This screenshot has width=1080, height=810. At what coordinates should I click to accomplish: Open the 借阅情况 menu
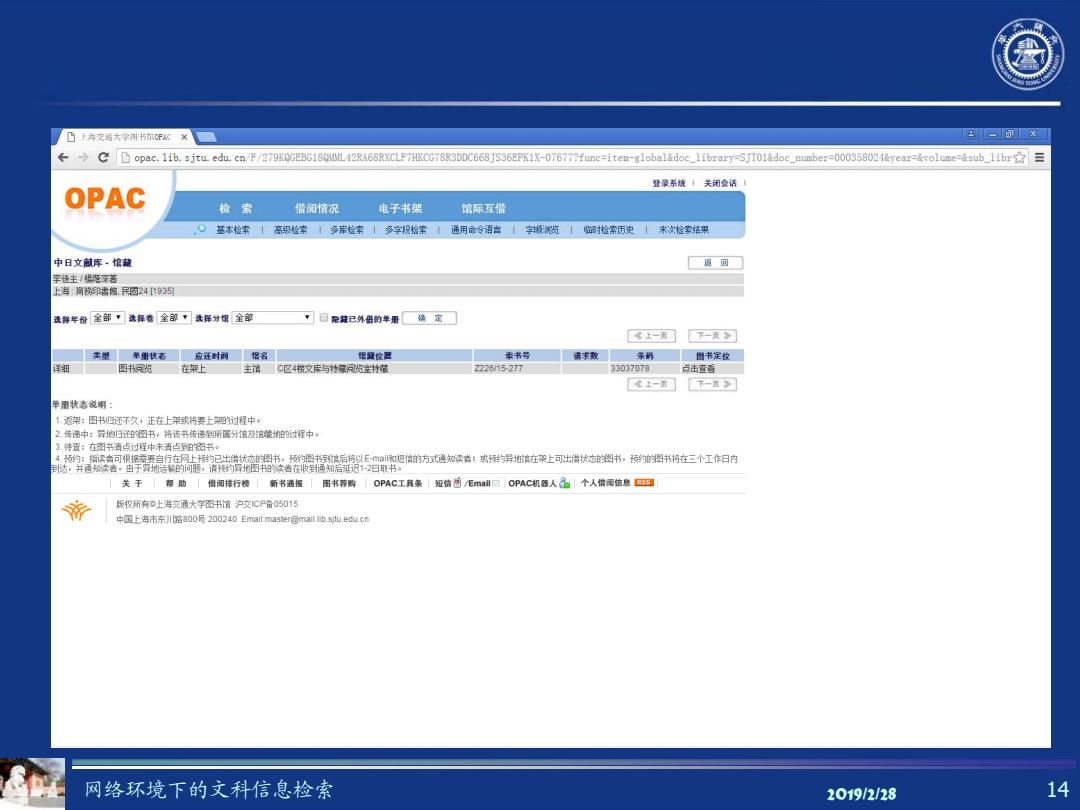[316, 208]
